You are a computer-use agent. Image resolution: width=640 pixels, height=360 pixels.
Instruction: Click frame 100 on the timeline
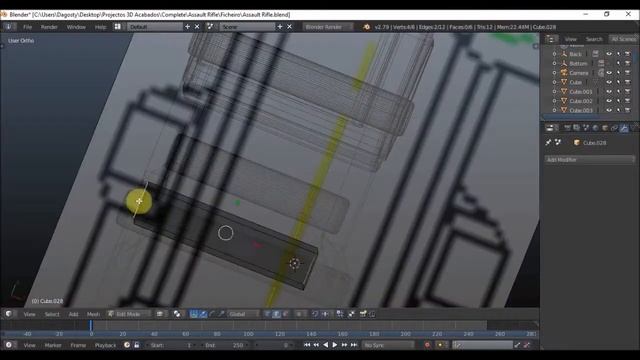tap(248, 334)
